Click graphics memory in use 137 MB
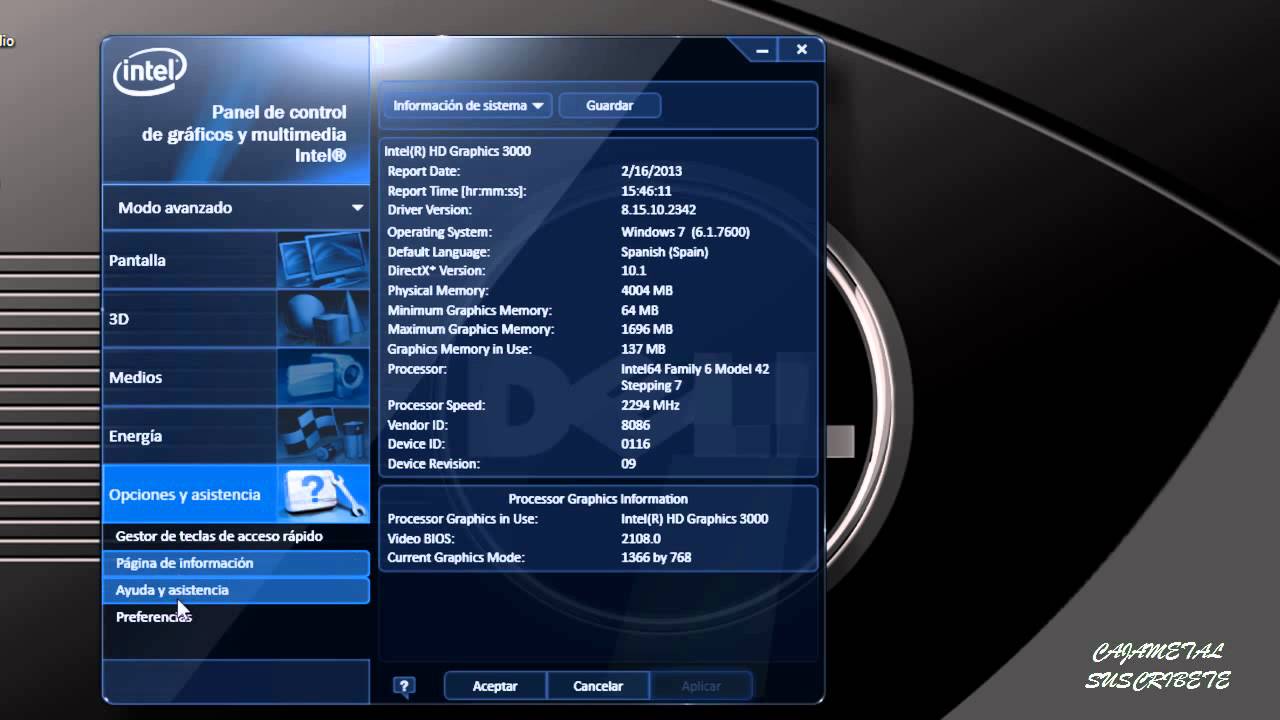This screenshot has width=1280, height=720. click(643, 349)
